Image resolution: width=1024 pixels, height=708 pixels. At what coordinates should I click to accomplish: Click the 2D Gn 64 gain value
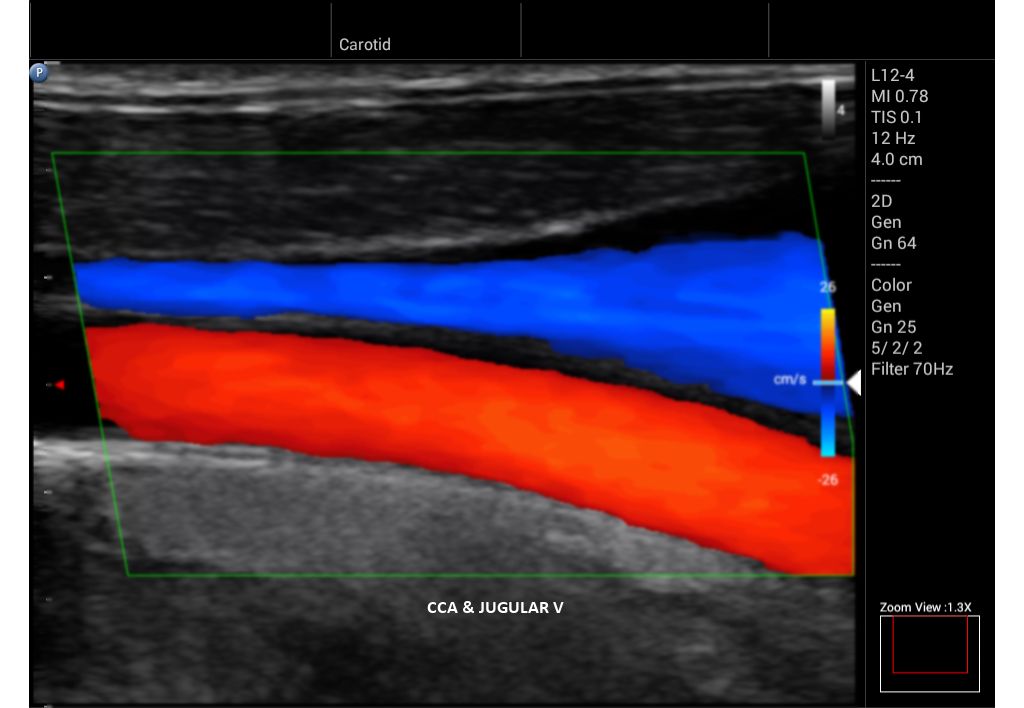point(893,243)
